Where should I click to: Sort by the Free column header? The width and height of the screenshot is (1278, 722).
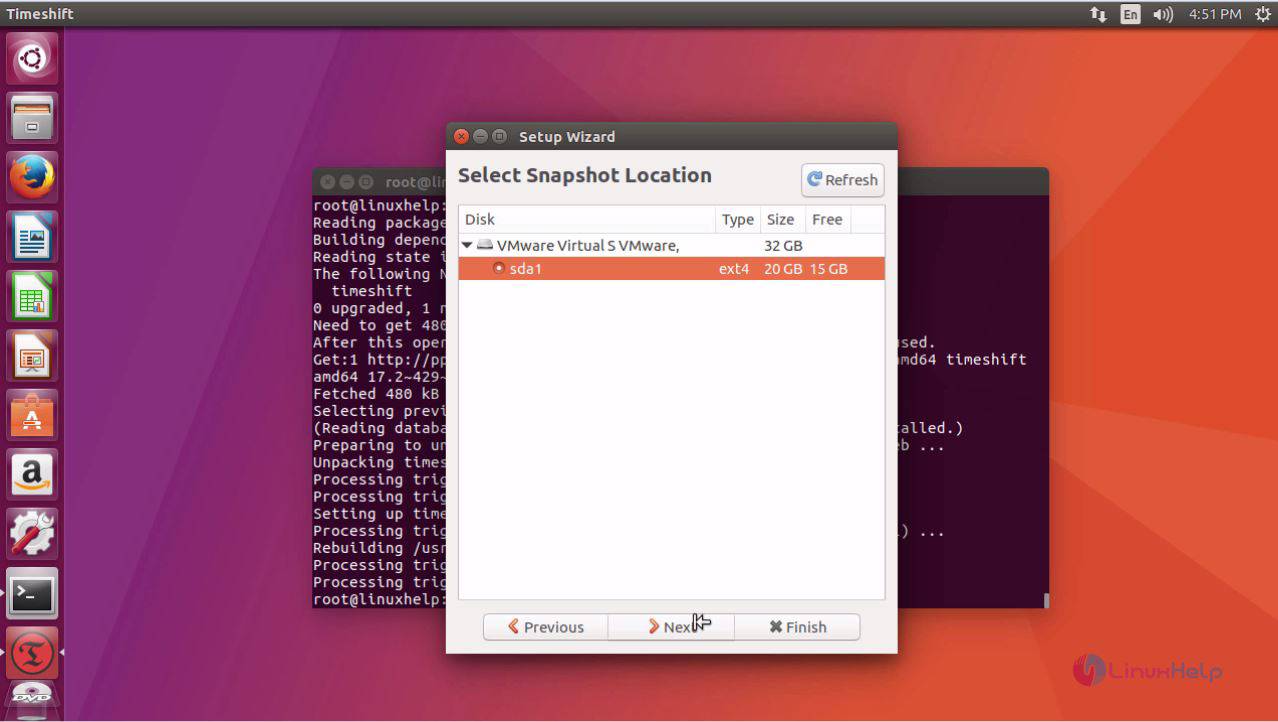(x=827, y=220)
